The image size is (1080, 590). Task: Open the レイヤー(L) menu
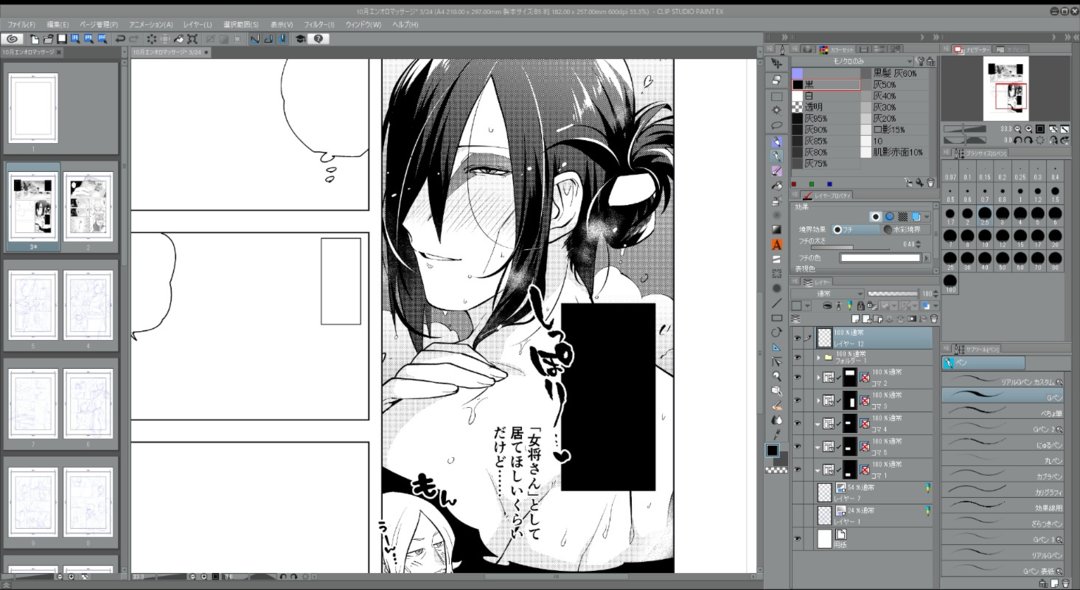point(198,25)
